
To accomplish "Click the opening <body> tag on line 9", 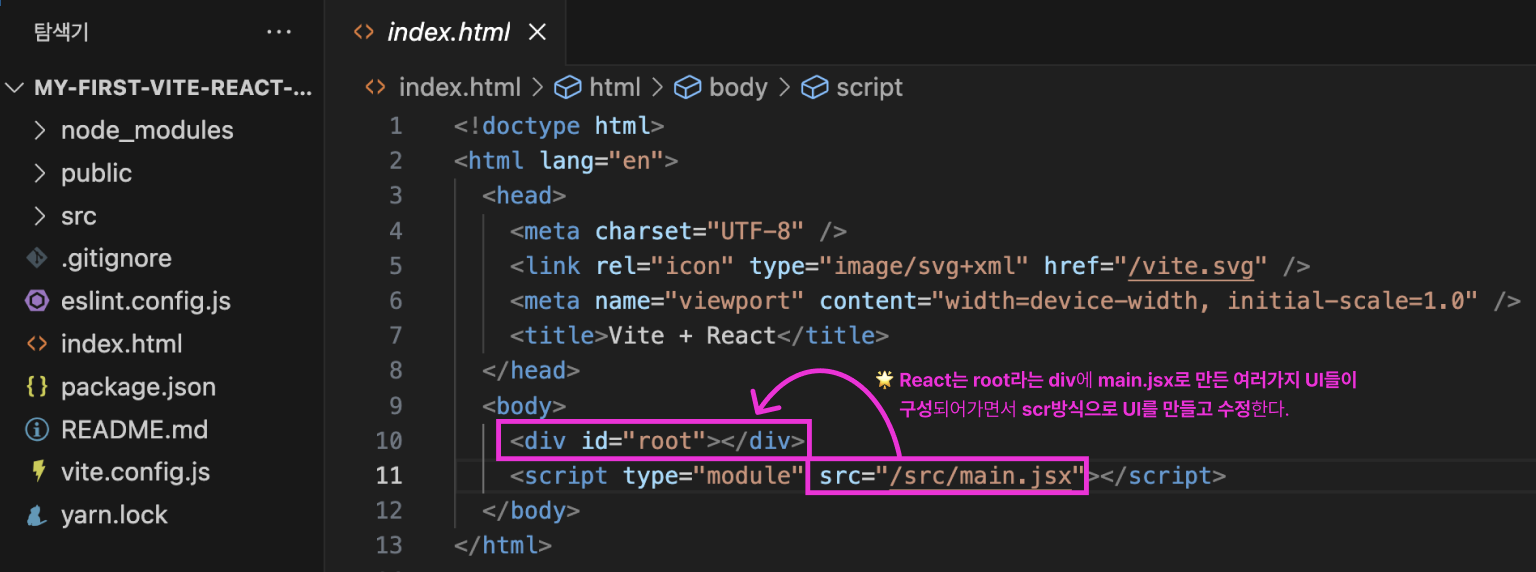I will pos(524,406).
